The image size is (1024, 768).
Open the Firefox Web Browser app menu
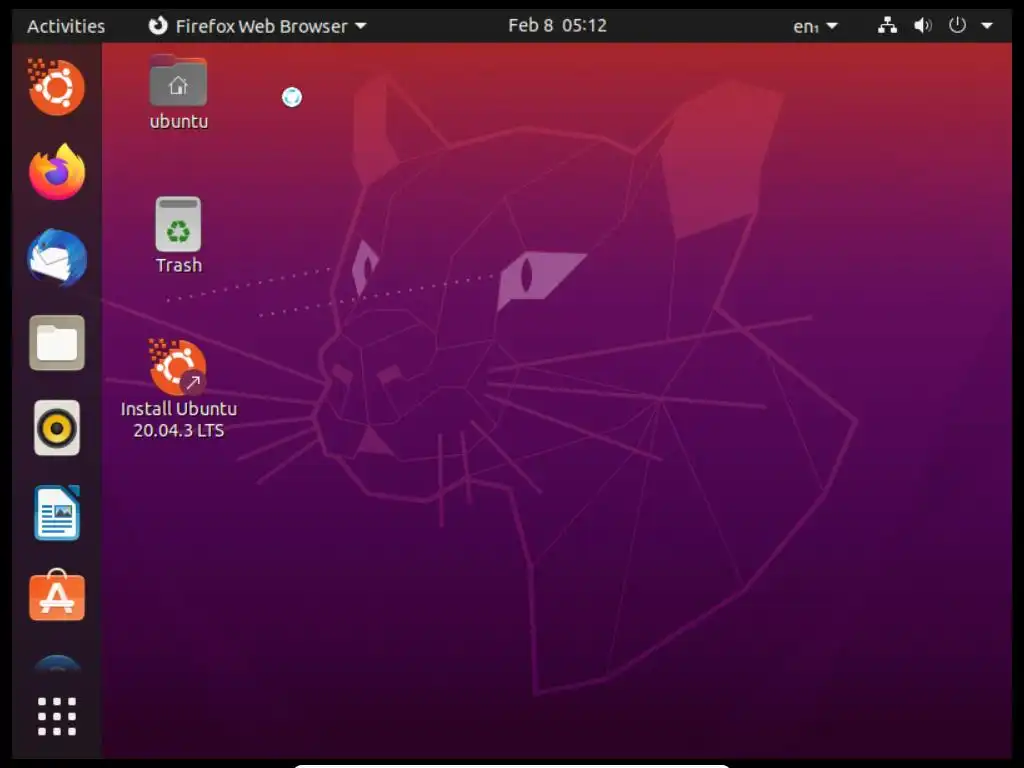(x=258, y=26)
